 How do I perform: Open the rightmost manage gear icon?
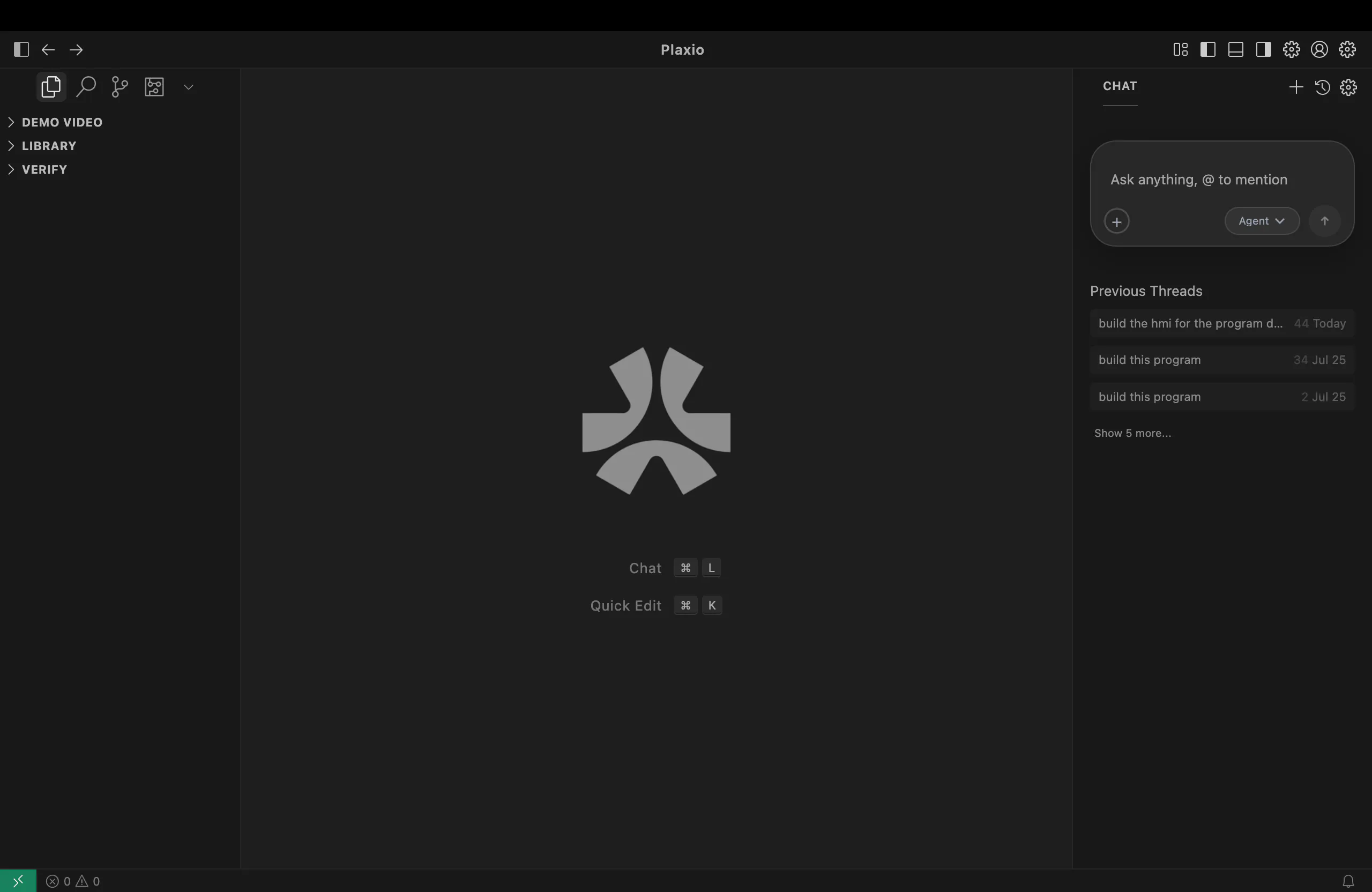click(1347, 50)
